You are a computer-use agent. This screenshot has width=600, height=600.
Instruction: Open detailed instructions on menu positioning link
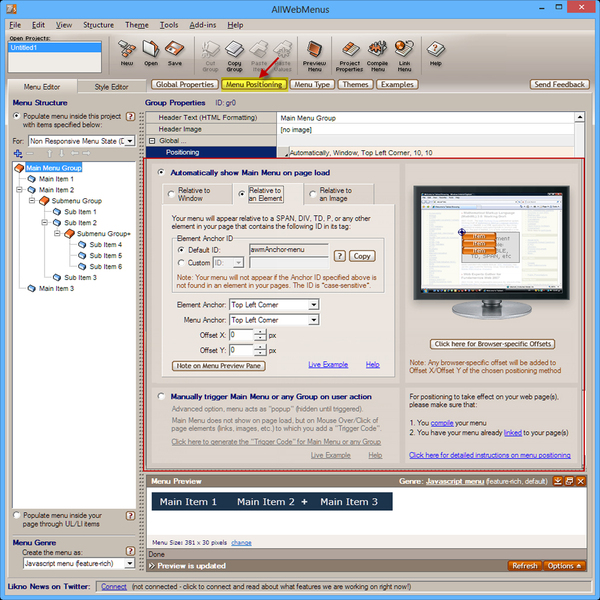(490, 455)
